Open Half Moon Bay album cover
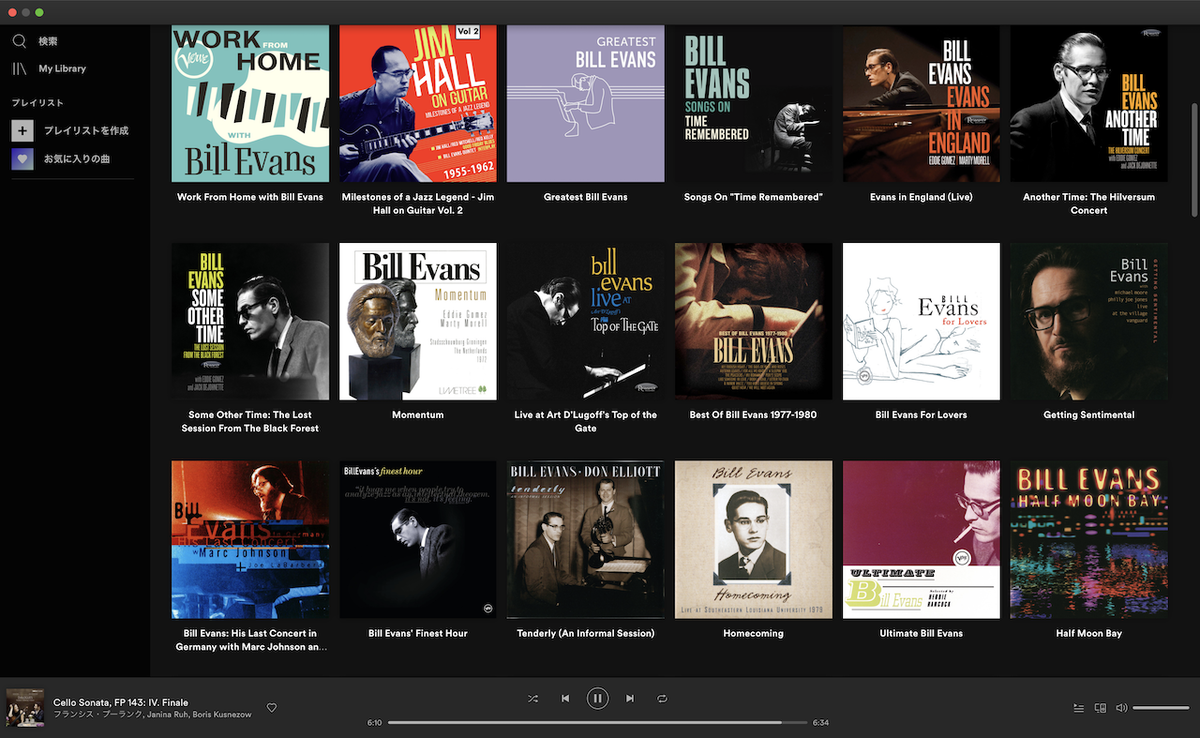This screenshot has width=1200, height=738. (x=1089, y=539)
